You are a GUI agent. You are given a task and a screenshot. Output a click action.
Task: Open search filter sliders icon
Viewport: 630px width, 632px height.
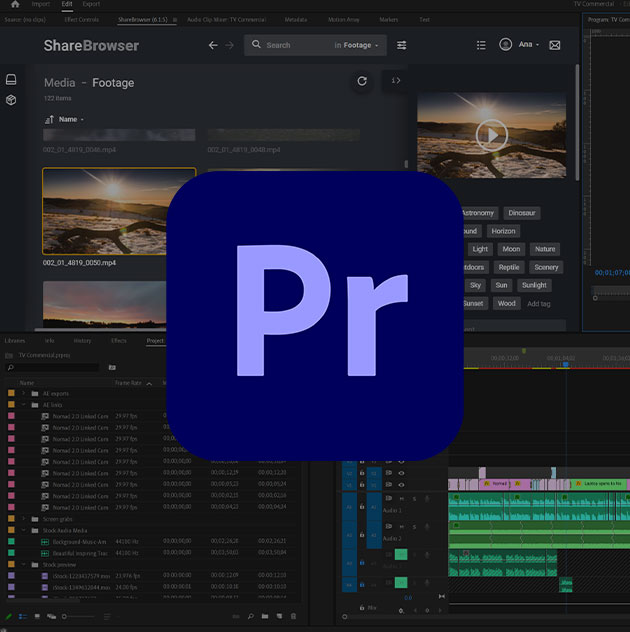tap(401, 45)
